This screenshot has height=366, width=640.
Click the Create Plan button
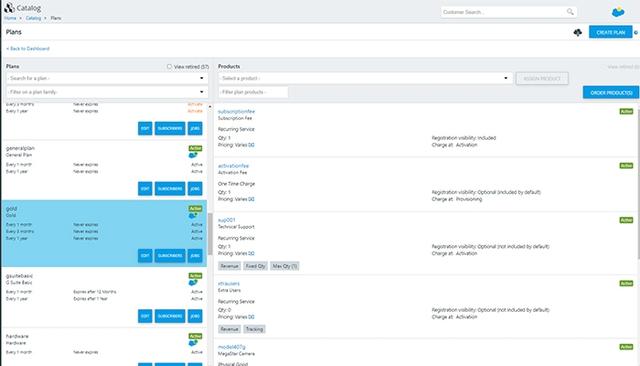click(611, 32)
